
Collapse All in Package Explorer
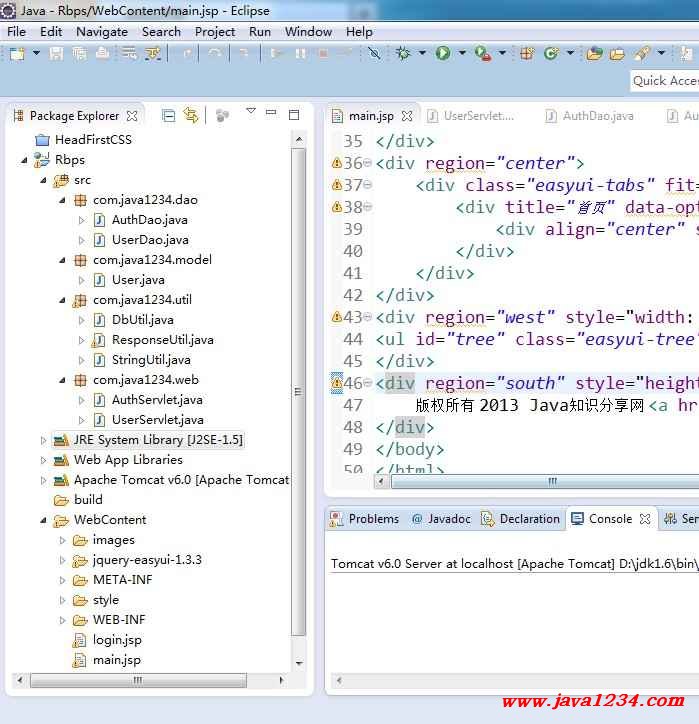click(169, 115)
